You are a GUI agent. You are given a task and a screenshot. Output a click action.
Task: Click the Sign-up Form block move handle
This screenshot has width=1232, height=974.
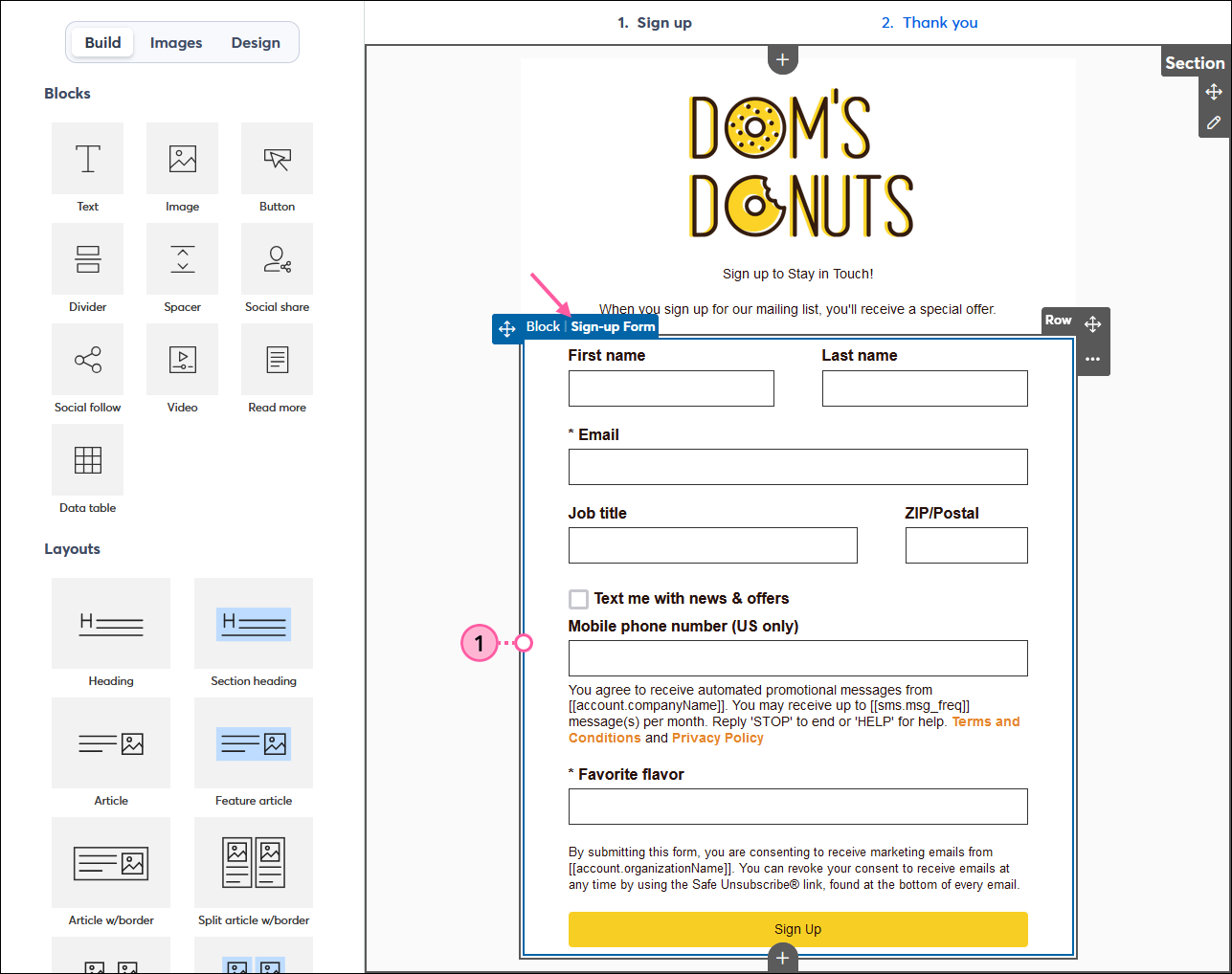point(507,328)
